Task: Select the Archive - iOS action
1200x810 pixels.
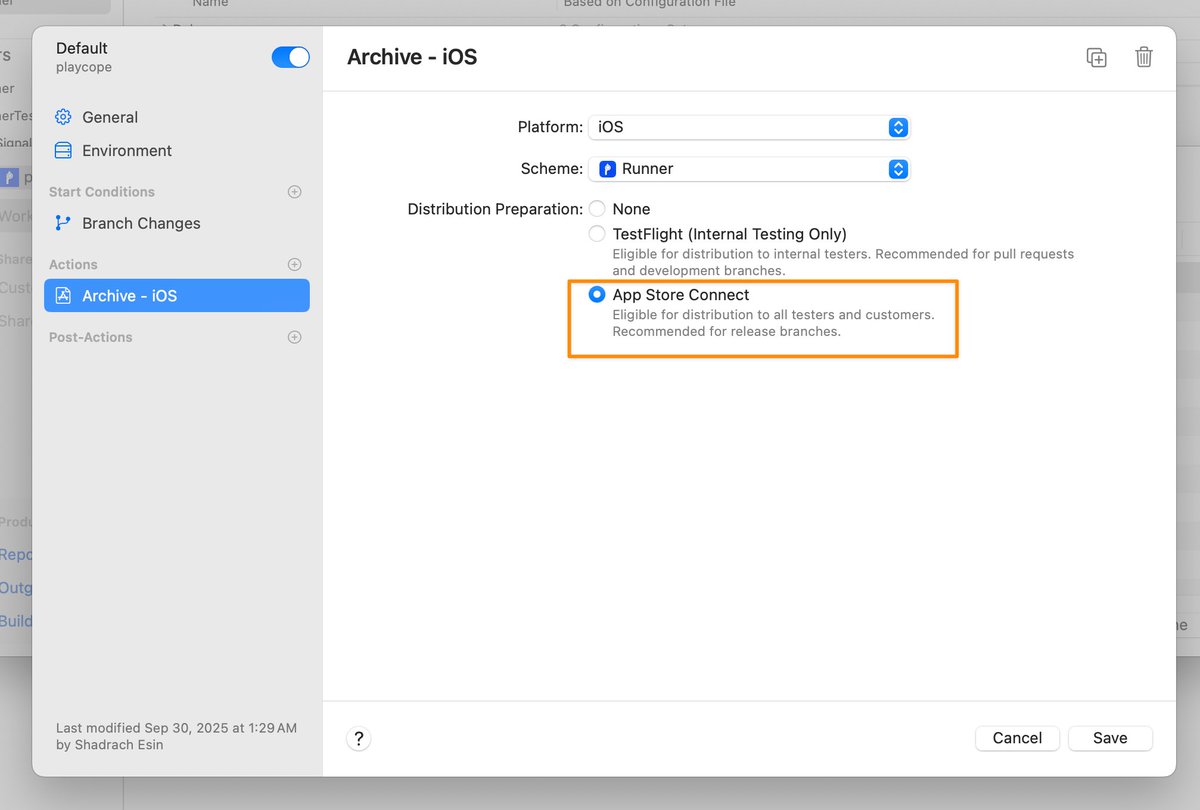Action: pos(177,296)
